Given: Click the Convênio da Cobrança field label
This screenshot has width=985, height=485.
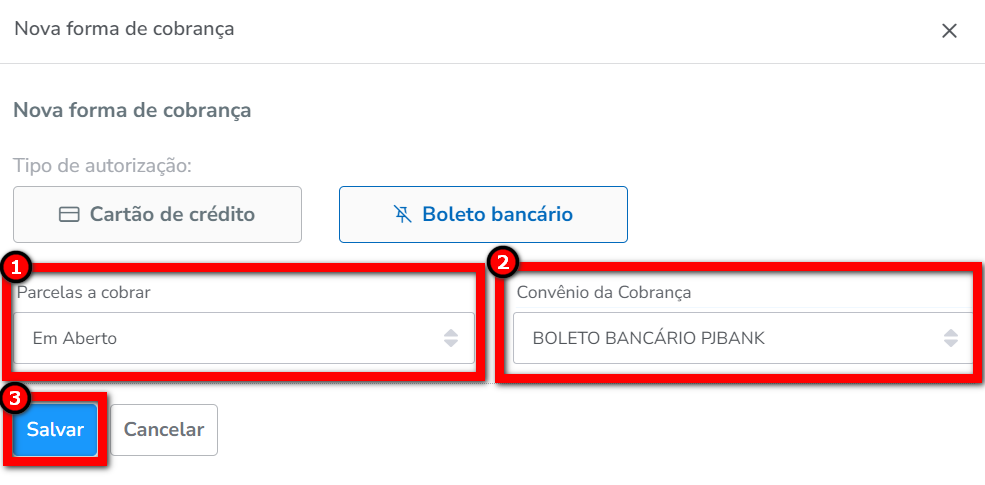Looking at the screenshot, I should point(603,293).
